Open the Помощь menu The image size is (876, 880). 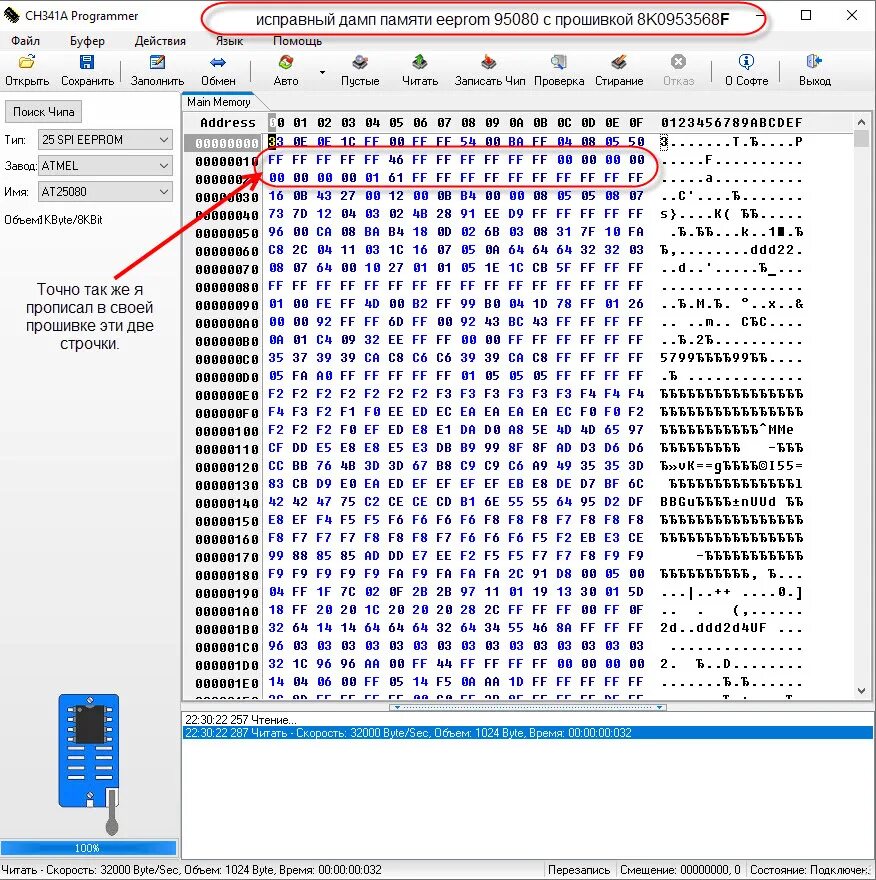(297, 41)
